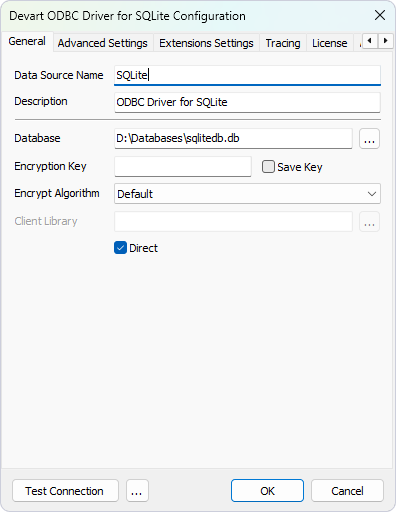Uncheck the Direct checkbox
Image resolution: width=396 pixels, height=512 pixels.
pyautogui.click(x=120, y=248)
